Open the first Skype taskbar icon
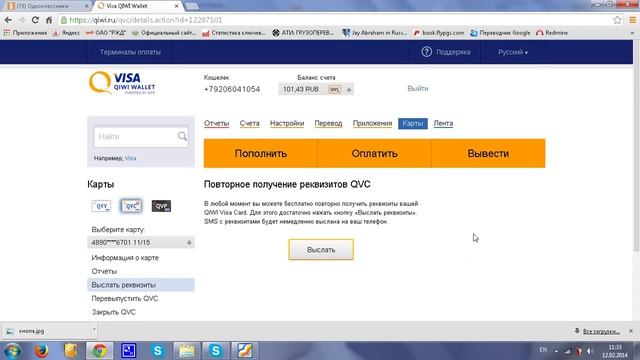This screenshot has width=640, height=360. 158,351
